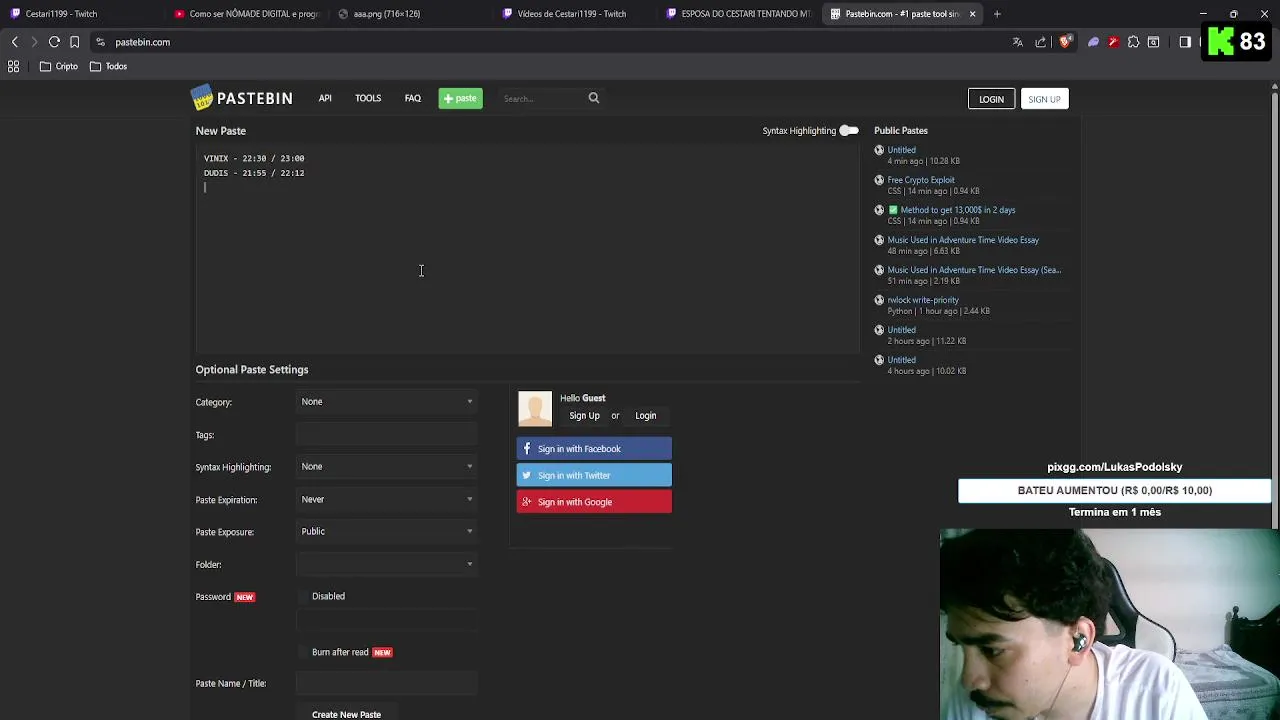Click the window search toolbar icon
This screenshot has width=1280, height=720.
(x=1153, y=42)
